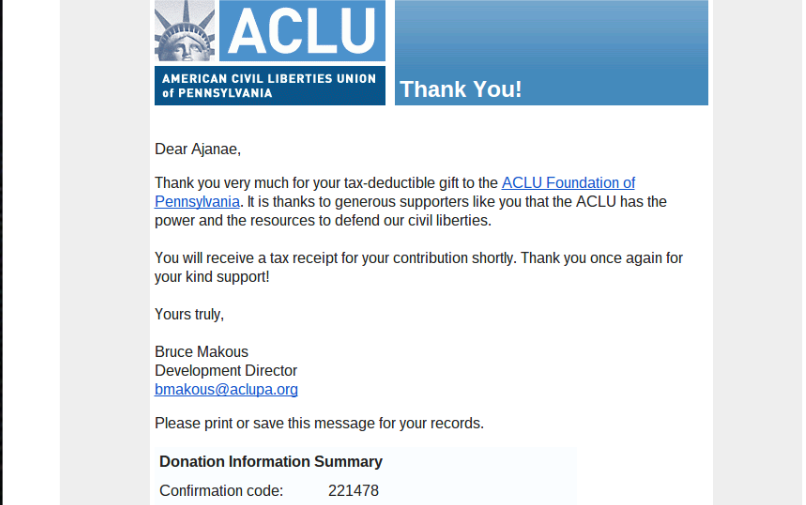Click the "Dear Ajanae," greeting line
The image size is (806, 505).
pos(198,149)
